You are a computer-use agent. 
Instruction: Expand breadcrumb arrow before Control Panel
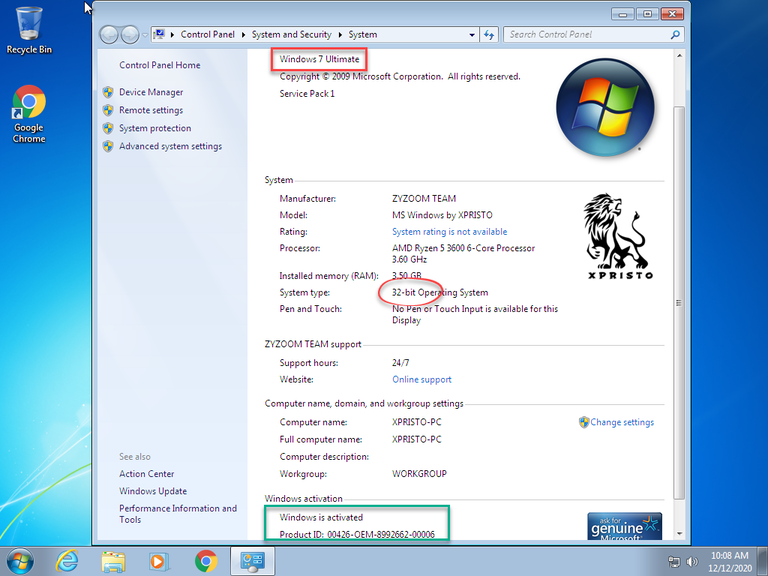tap(172, 35)
